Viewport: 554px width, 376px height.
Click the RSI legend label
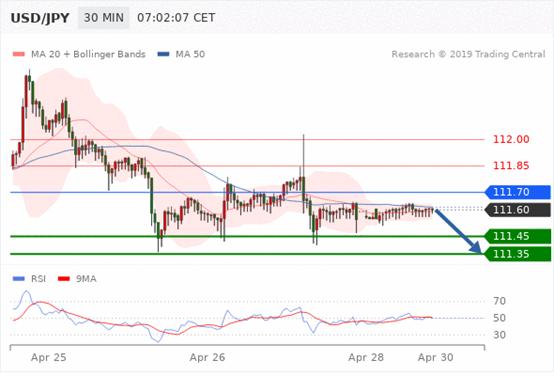coord(39,279)
